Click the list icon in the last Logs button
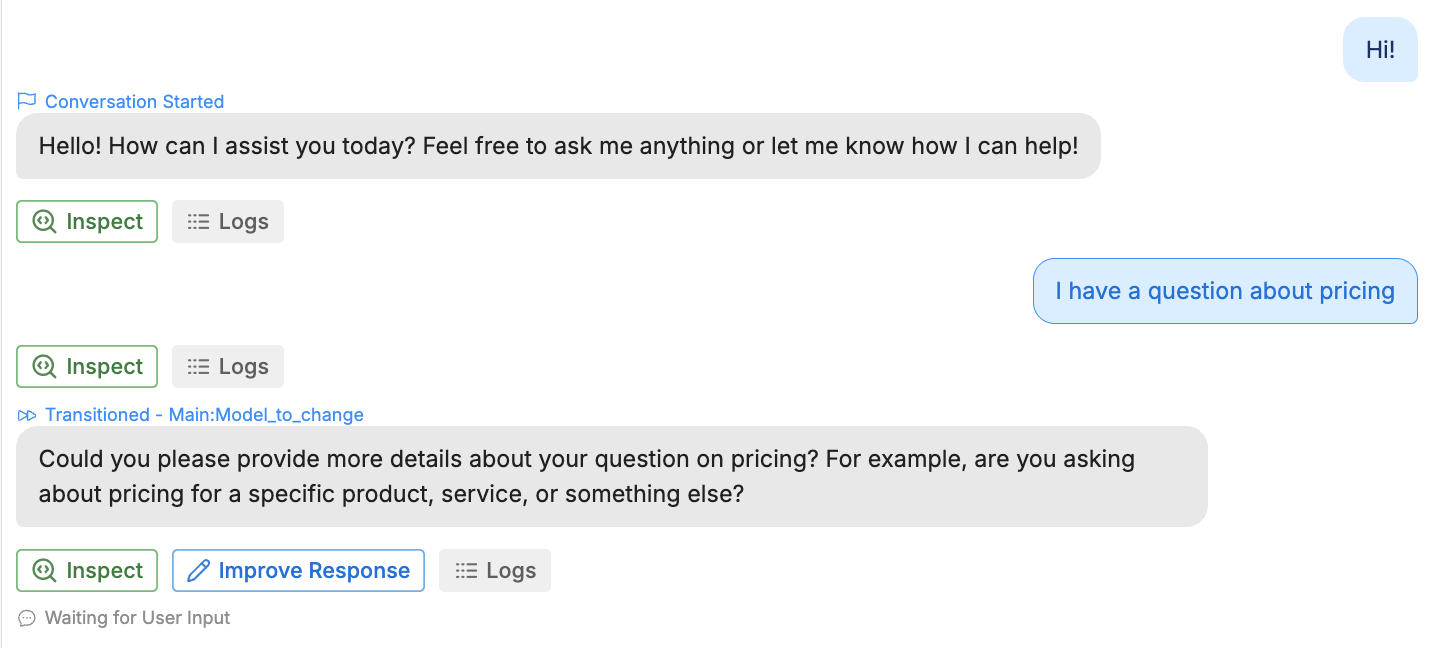1430x648 pixels. click(x=465, y=571)
